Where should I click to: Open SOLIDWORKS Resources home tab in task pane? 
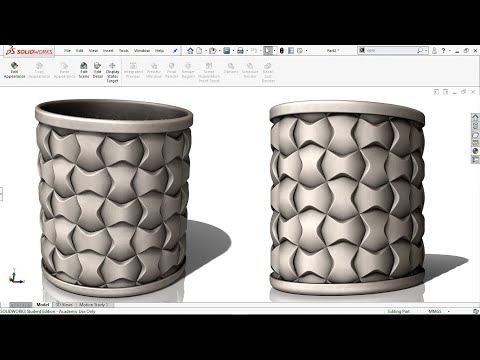pyautogui.click(x=475, y=117)
